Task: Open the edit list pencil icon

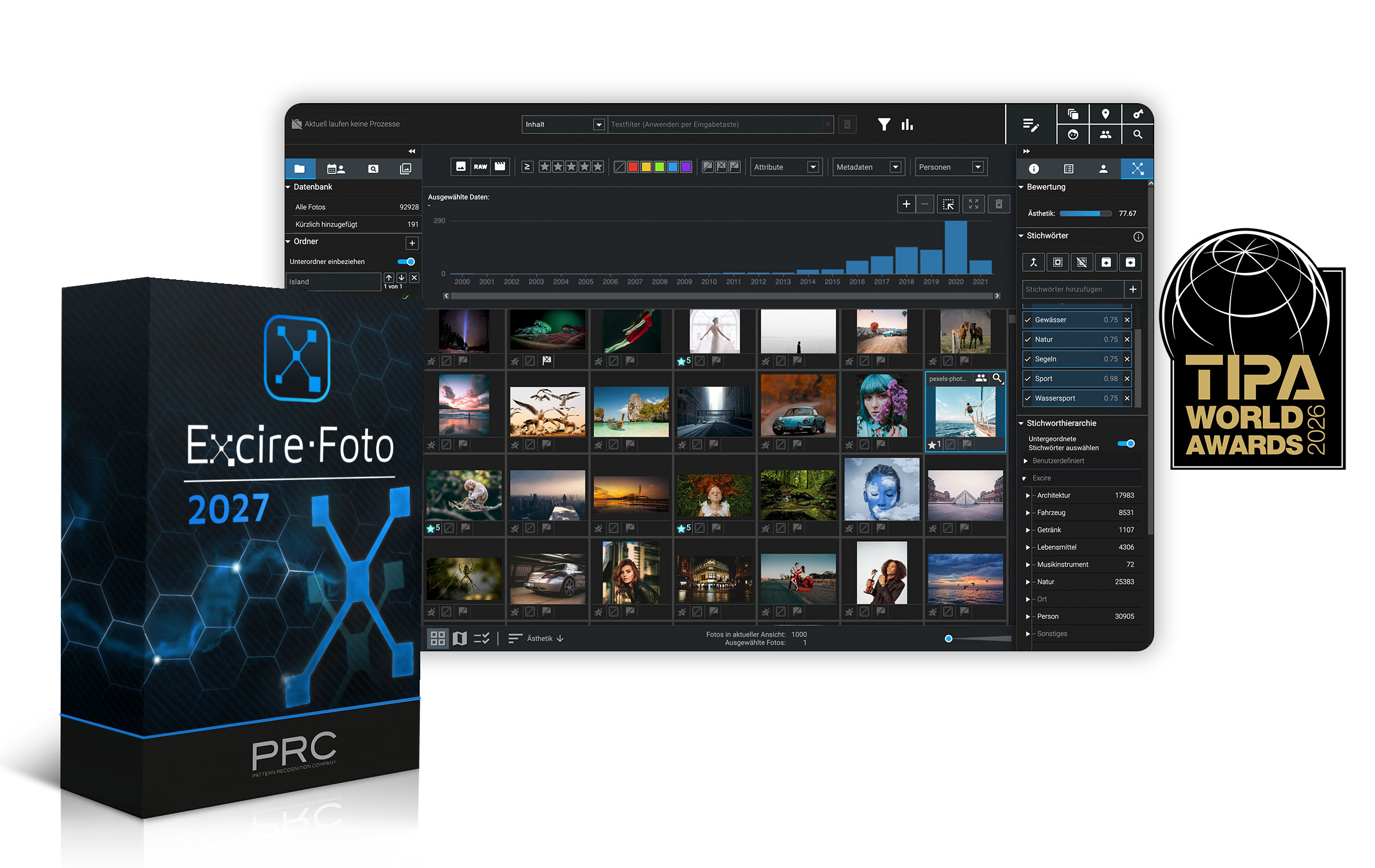Action: click(1031, 125)
